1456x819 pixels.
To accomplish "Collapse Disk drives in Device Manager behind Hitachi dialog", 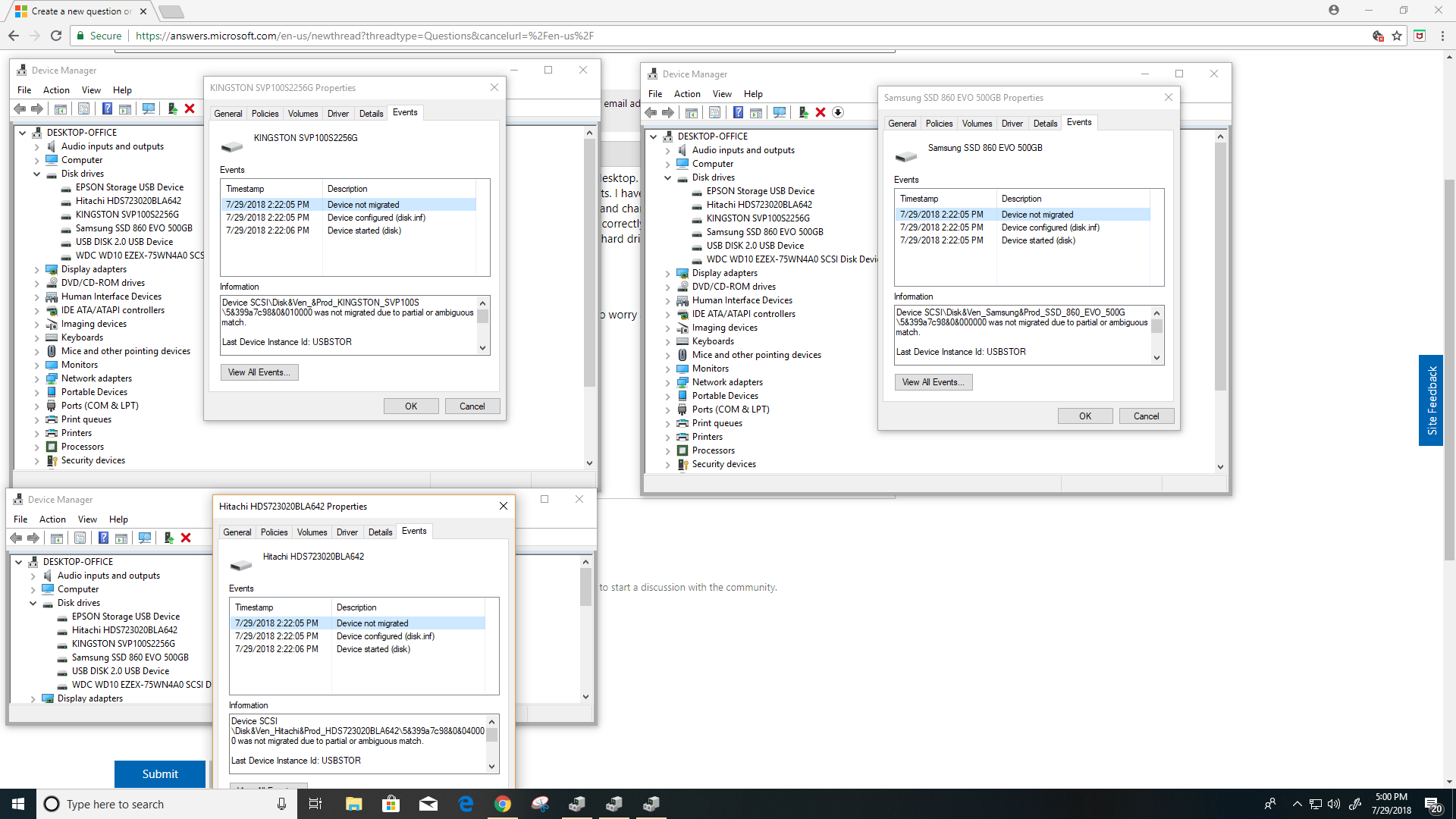I will (33, 603).
